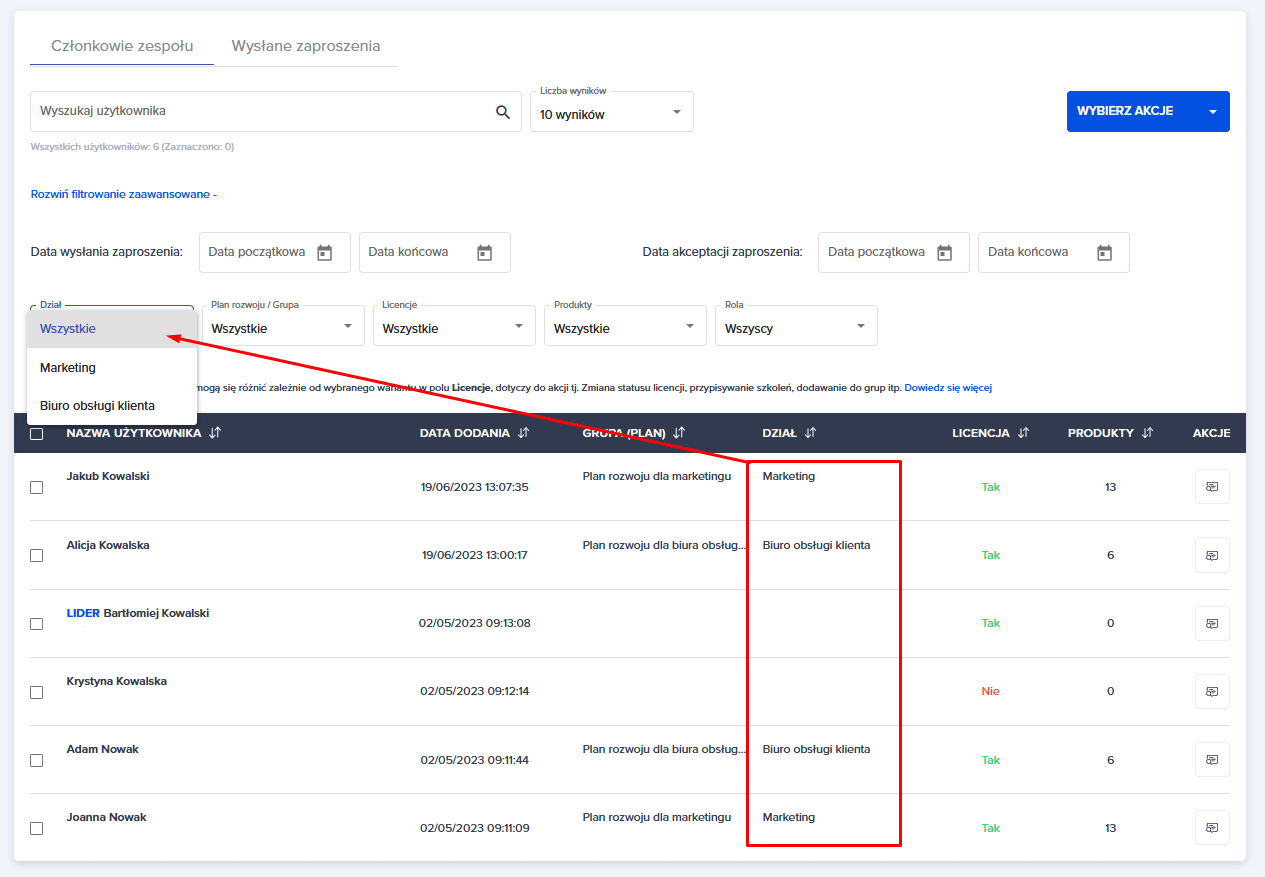Click the Wyszukaj użytkownika search field
Image resolution: width=1265 pixels, height=877 pixels.
click(260, 111)
